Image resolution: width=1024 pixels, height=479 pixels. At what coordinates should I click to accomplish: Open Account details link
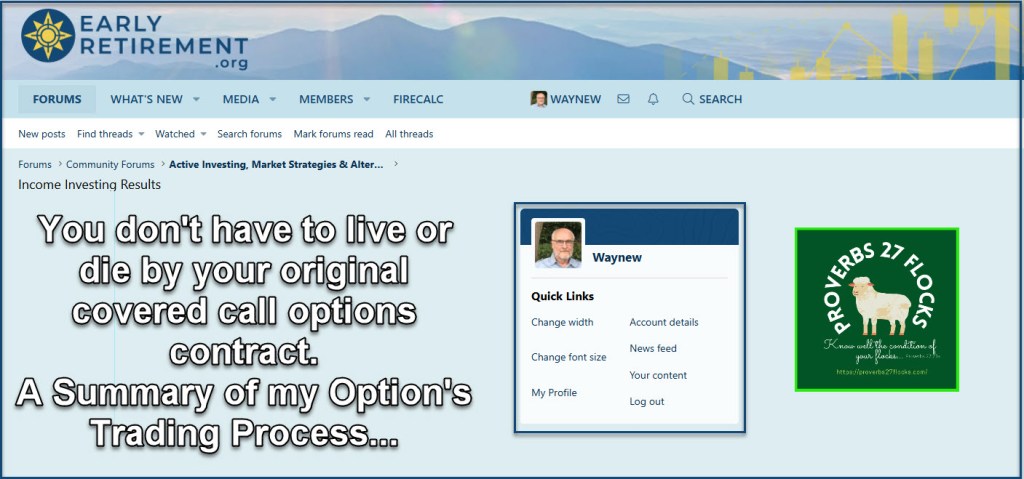click(x=663, y=322)
